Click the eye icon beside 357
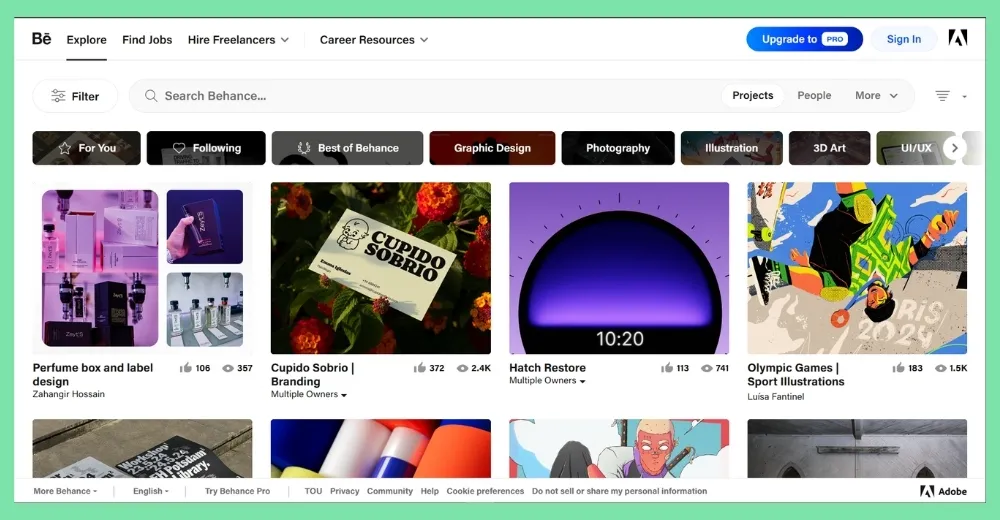The width and height of the screenshot is (1000, 520). click(x=228, y=368)
